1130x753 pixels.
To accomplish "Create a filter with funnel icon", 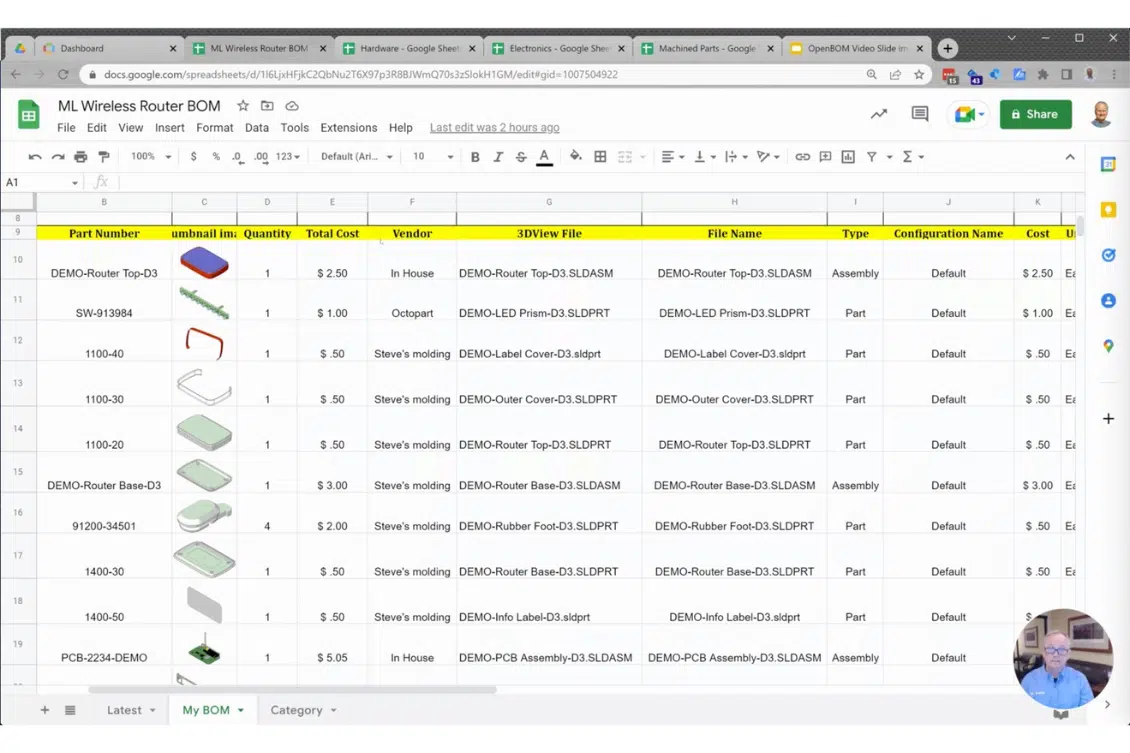I will pos(871,156).
